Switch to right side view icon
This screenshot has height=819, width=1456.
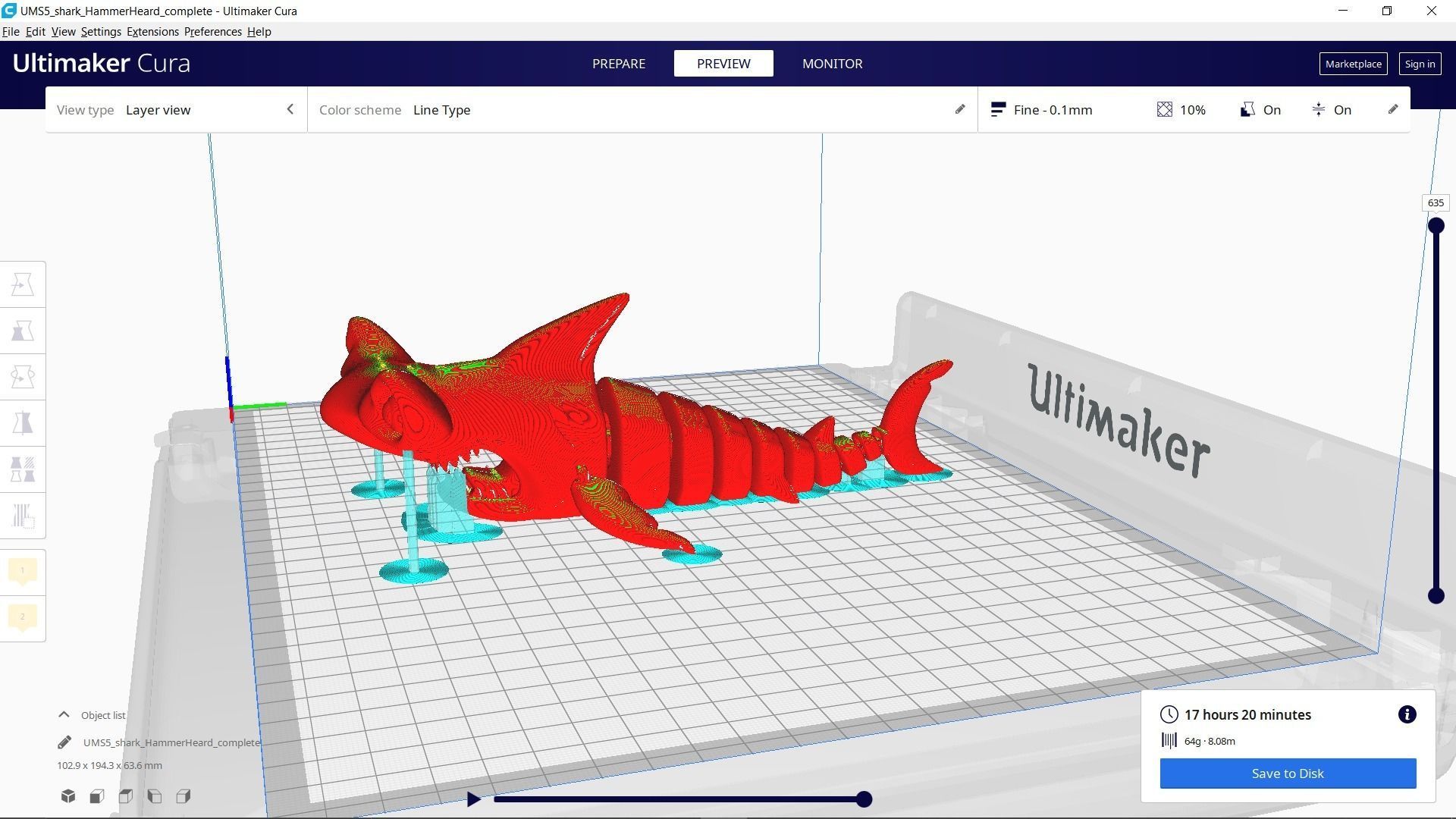(184, 796)
